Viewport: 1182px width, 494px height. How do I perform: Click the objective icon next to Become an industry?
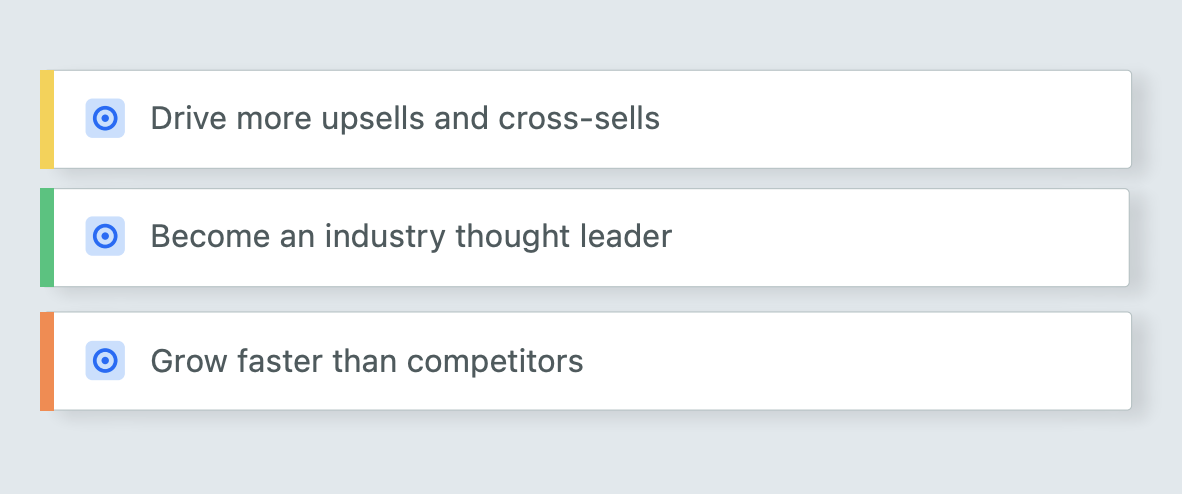click(x=105, y=236)
